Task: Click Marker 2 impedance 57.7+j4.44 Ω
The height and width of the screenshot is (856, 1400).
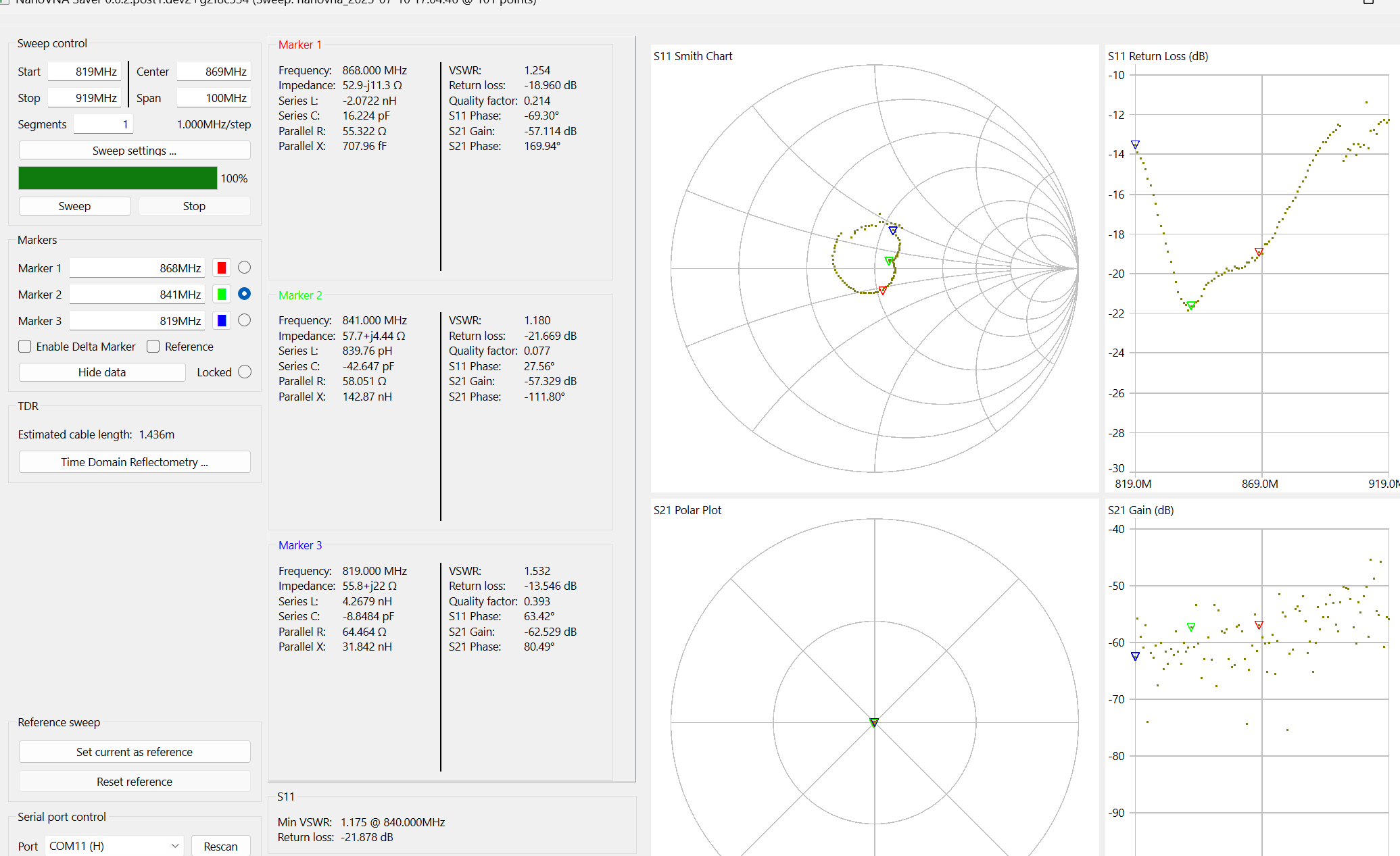Action: point(374,336)
